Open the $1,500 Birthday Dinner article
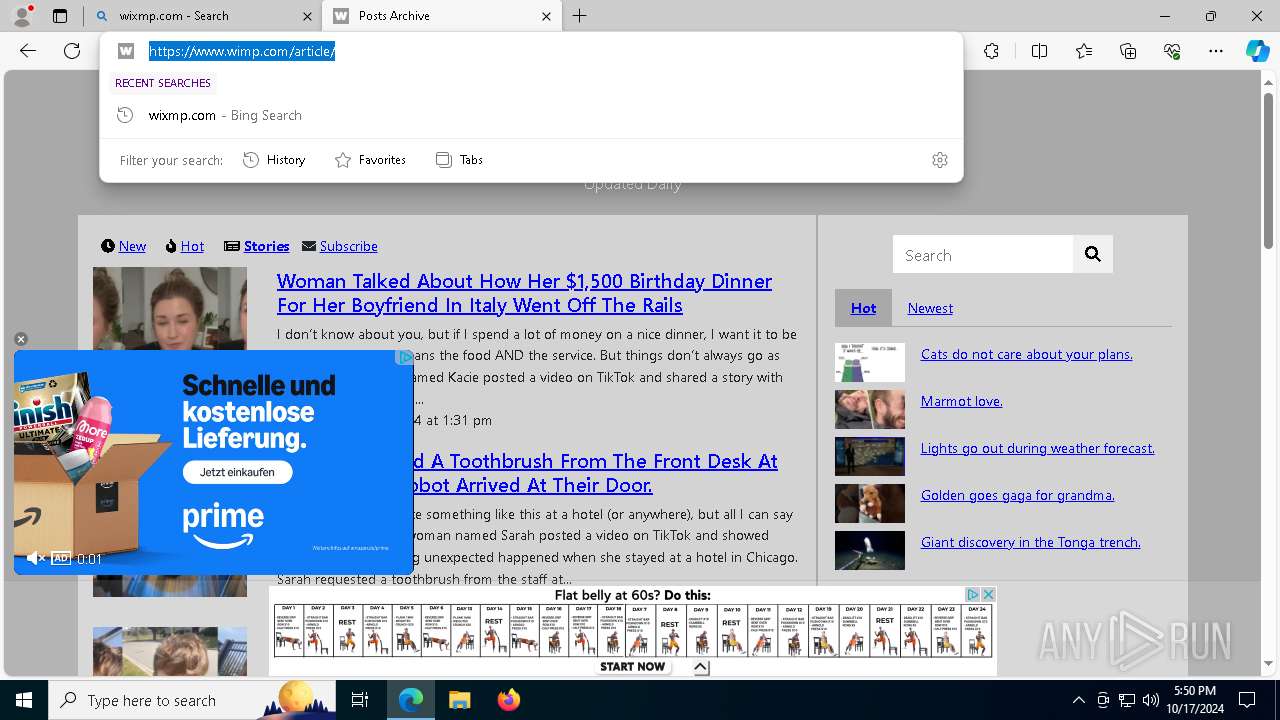This screenshot has width=1280, height=720. pyautogui.click(x=524, y=293)
